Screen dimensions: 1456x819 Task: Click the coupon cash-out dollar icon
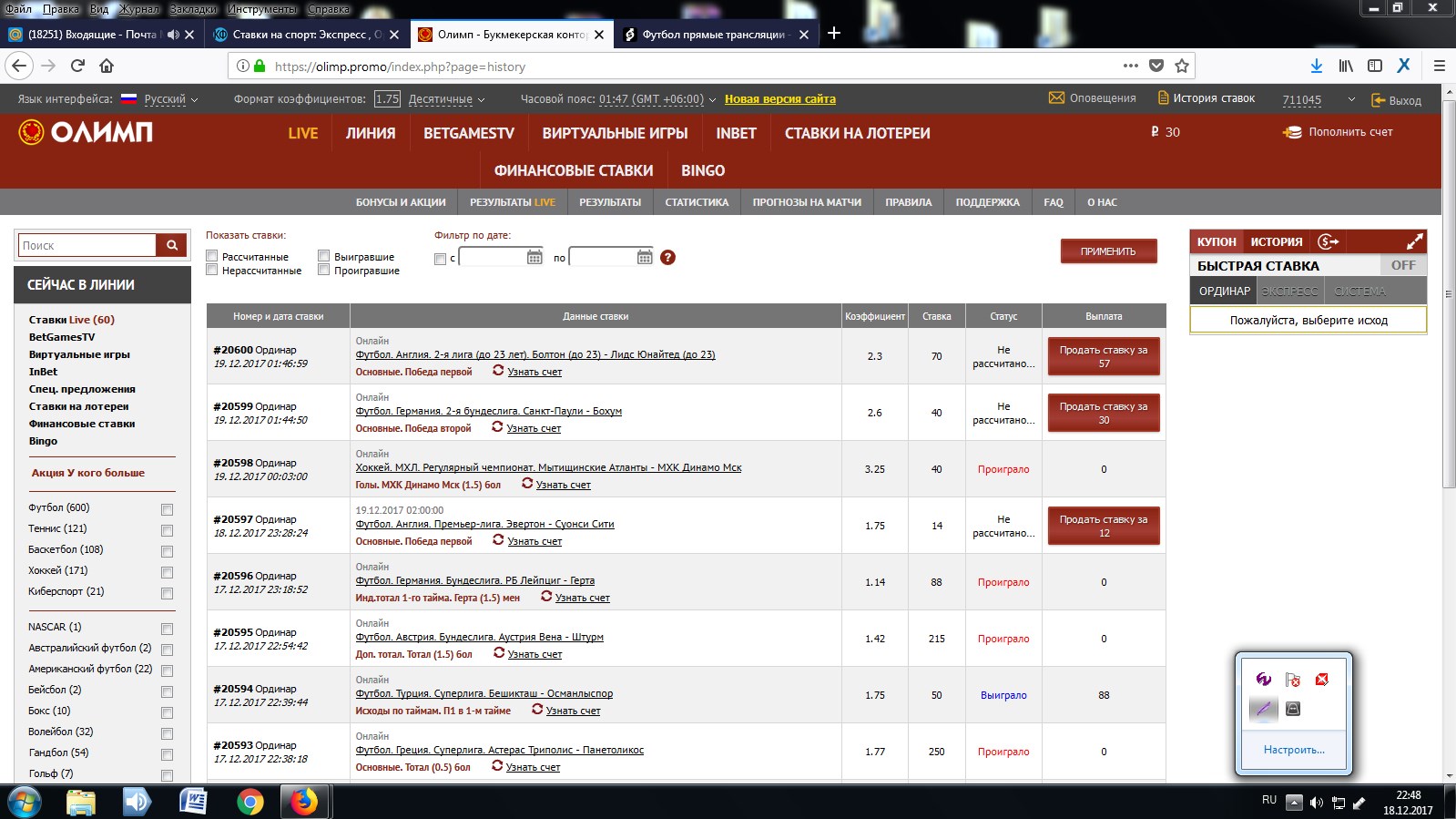1329,241
